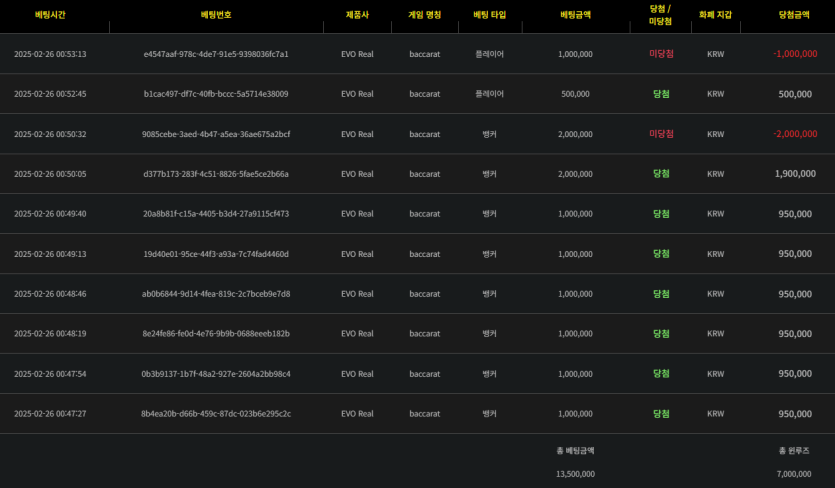Click the 베팅번호 column header
The height and width of the screenshot is (488, 835).
pyautogui.click(x=216, y=15)
